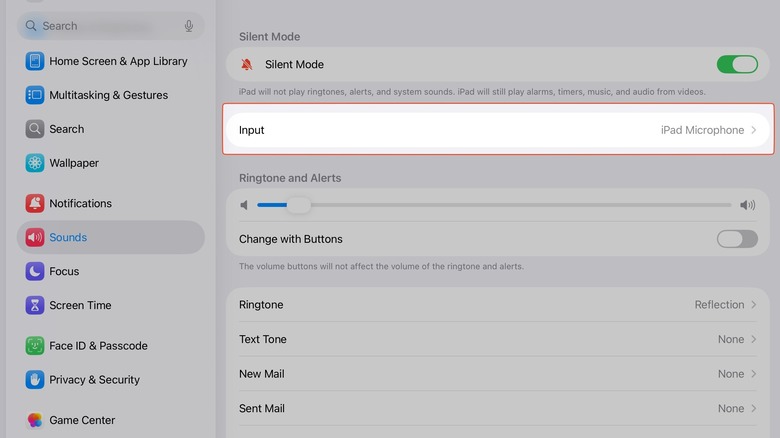The height and width of the screenshot is (438, 780).
Task: Click the Wallpaper icon in sidebar
Action: pyautogui.click(x=35, y=163)
